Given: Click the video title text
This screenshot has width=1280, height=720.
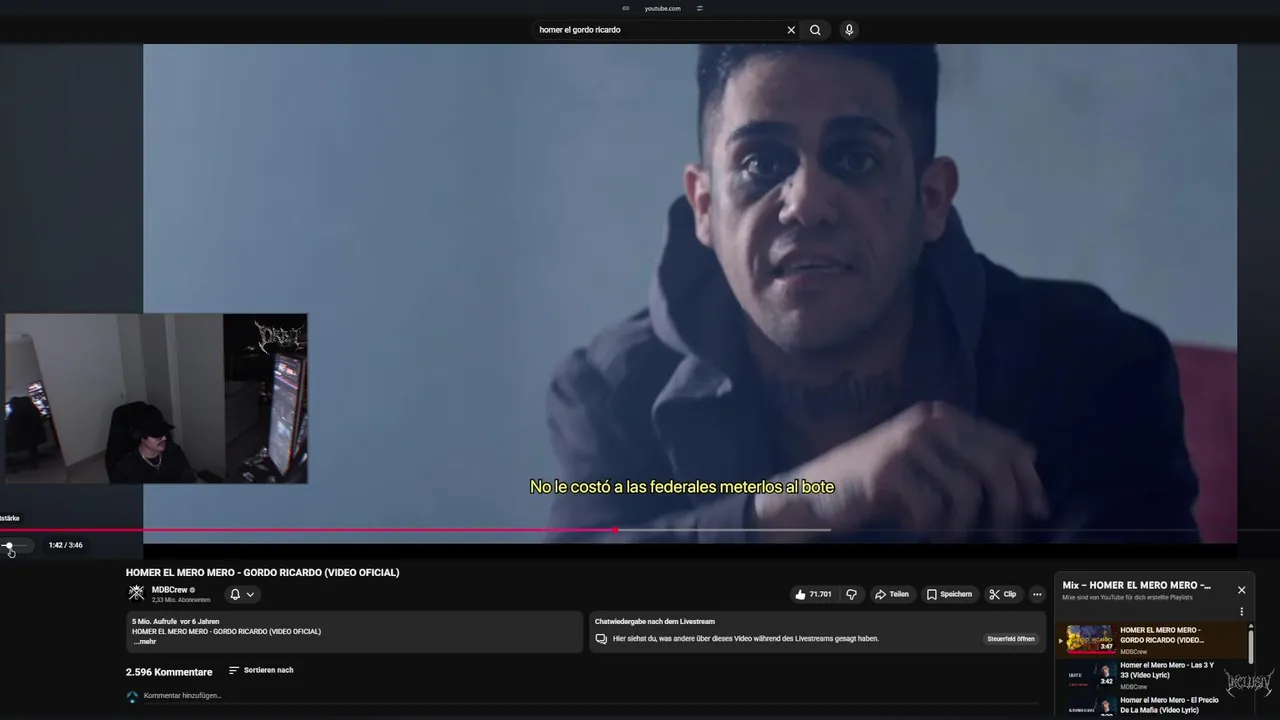Looking at the screenshot, I should (262, 572).
